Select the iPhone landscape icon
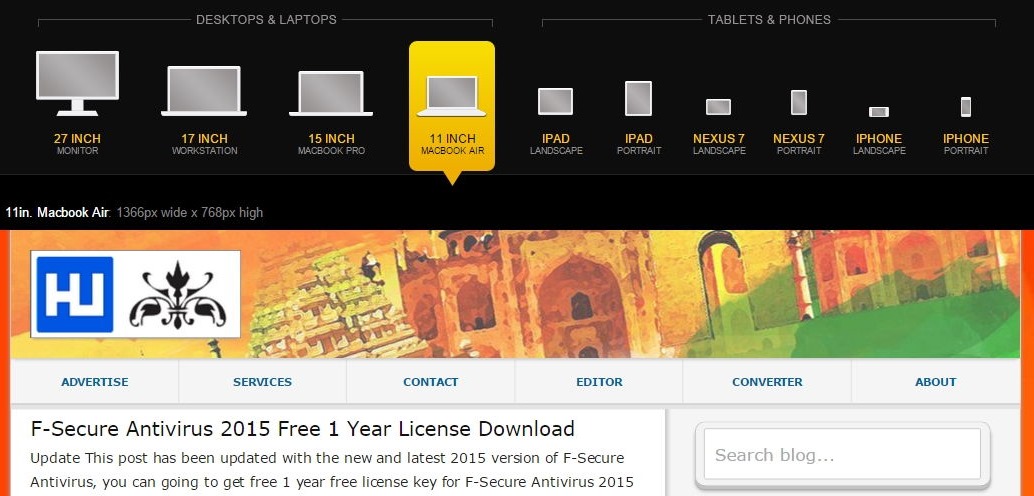Viewport: 1034px width, 496px height. click(878, 111)
